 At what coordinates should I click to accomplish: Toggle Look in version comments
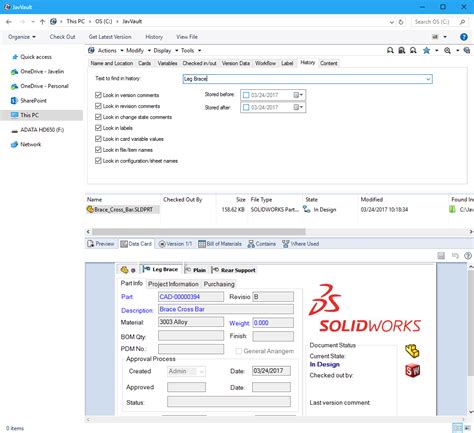click(98, 95)
